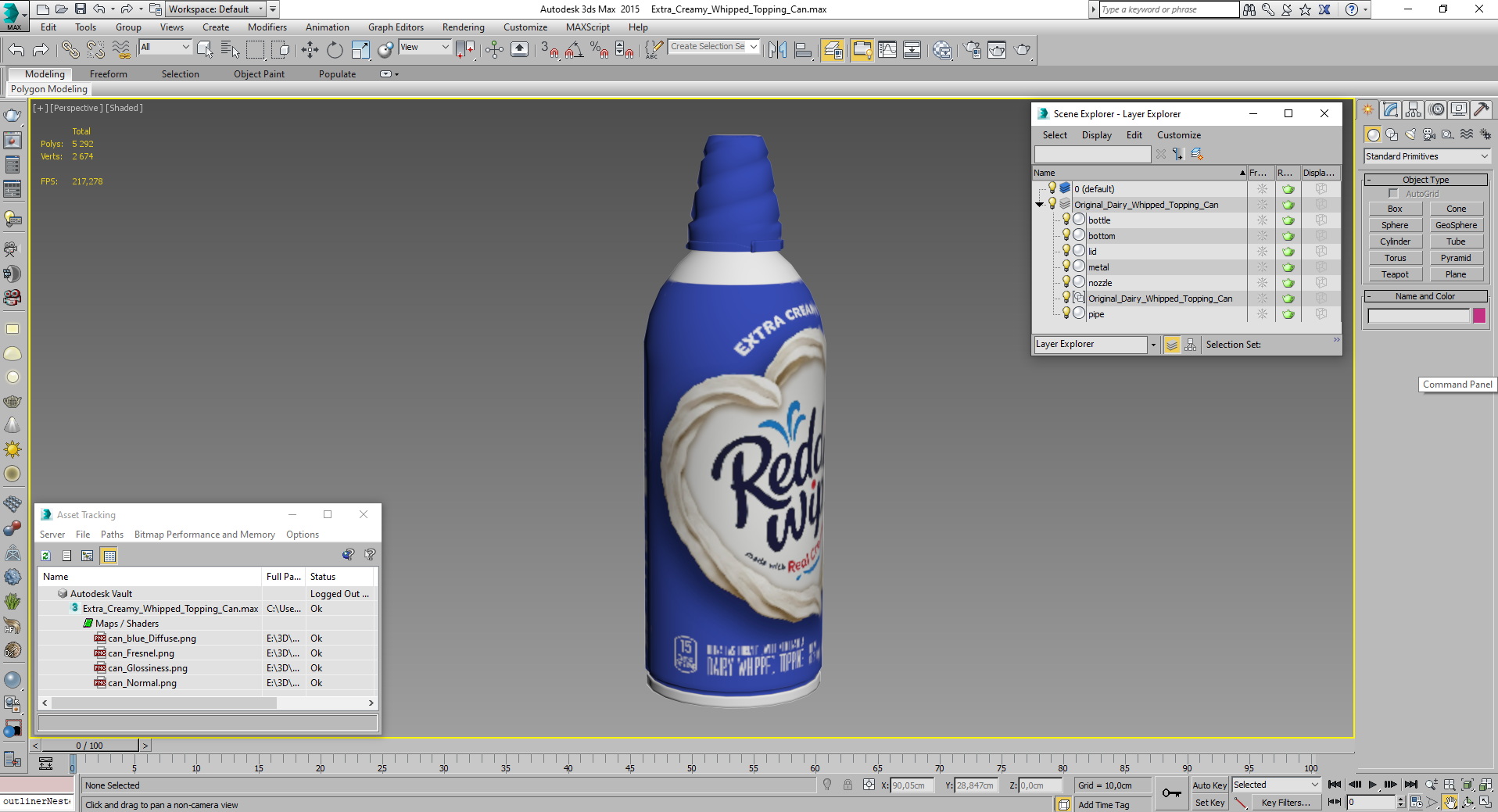This screenshot has width=1498, height=812.
Task: Select the Select and Move tool
Action: pyautogui.click(x=310, y=50)
